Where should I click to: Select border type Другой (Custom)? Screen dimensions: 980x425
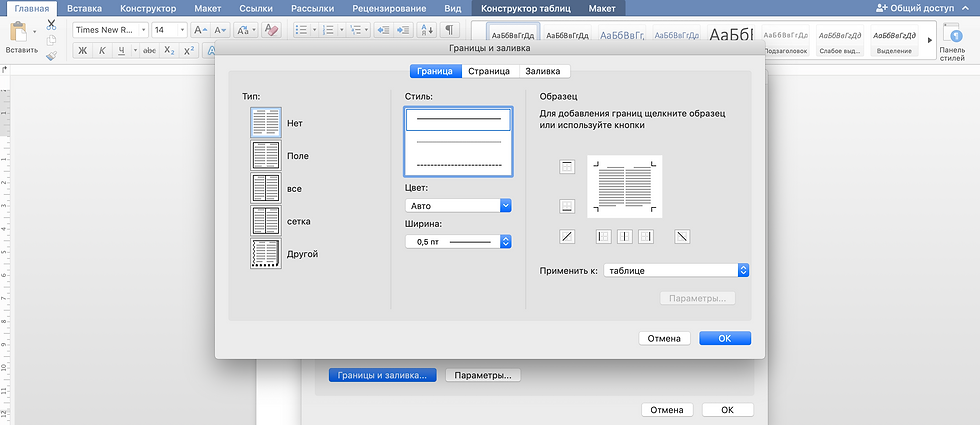pos(266,254)
